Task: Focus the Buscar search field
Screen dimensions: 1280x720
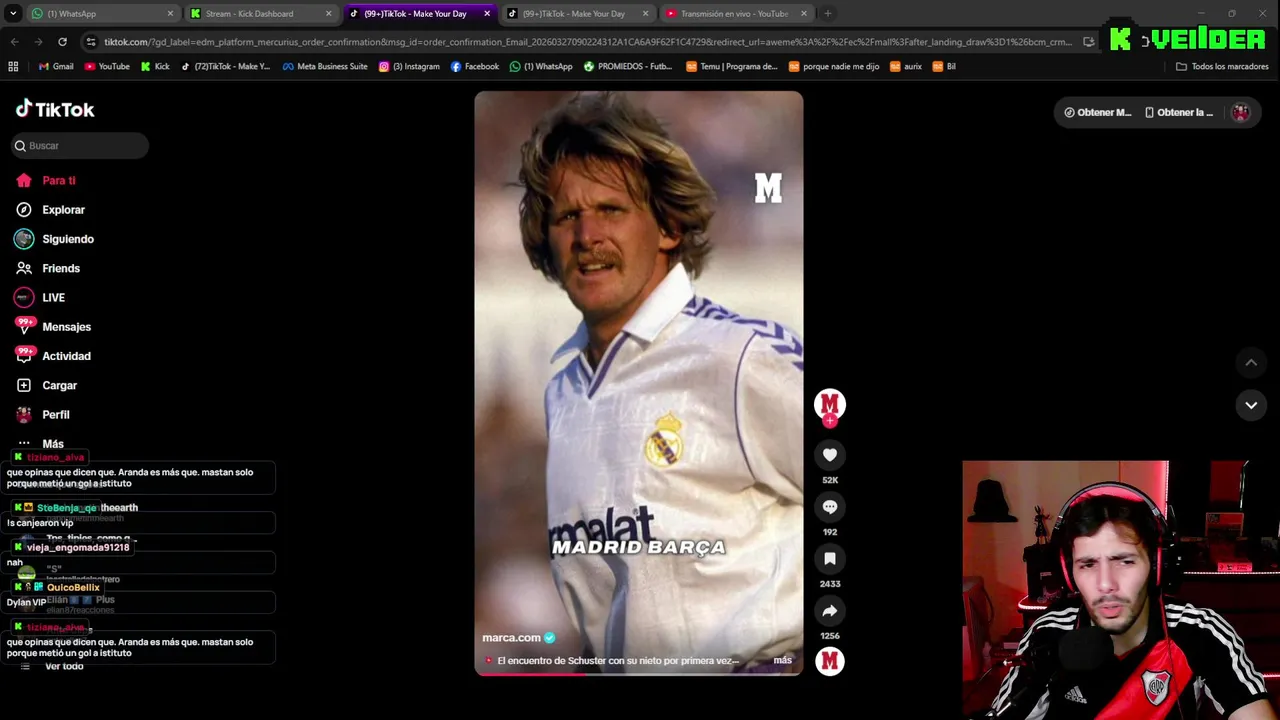Action: pos(80,146)
